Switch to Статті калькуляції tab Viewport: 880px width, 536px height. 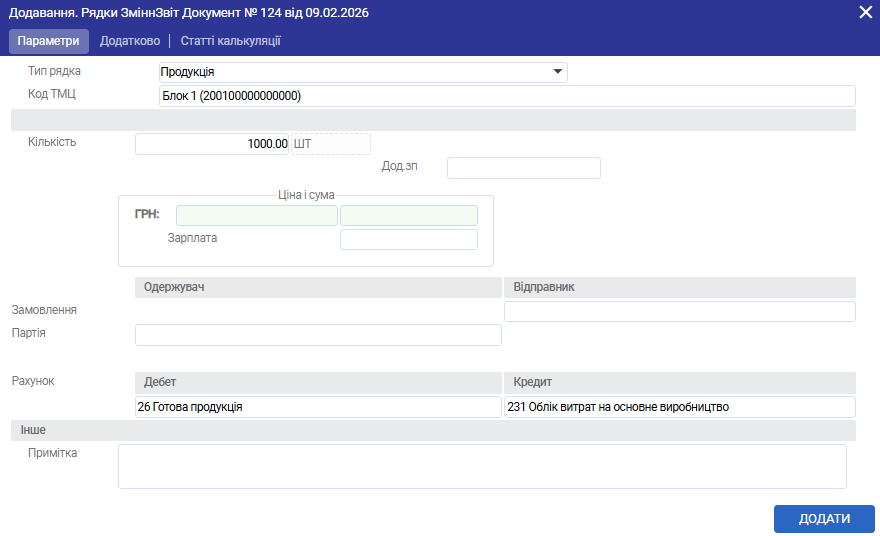[x=230, y=41]
